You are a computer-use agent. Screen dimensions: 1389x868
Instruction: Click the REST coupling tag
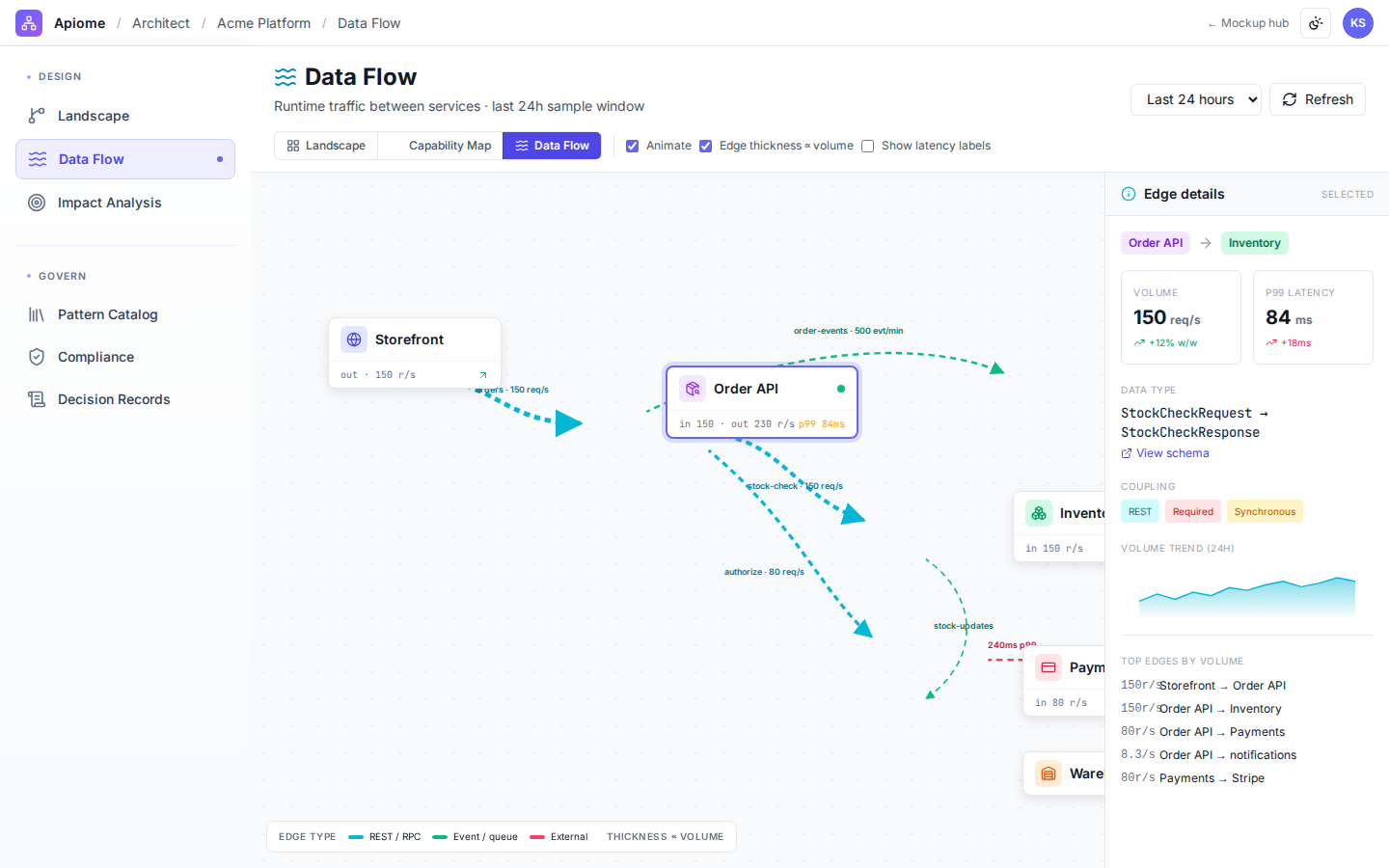pos(1140,511)
